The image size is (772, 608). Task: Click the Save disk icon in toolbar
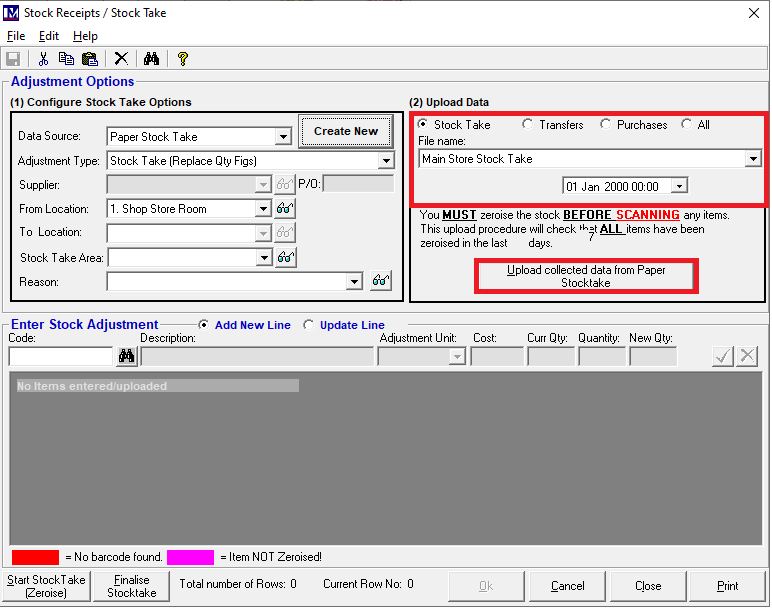(13, 59)
